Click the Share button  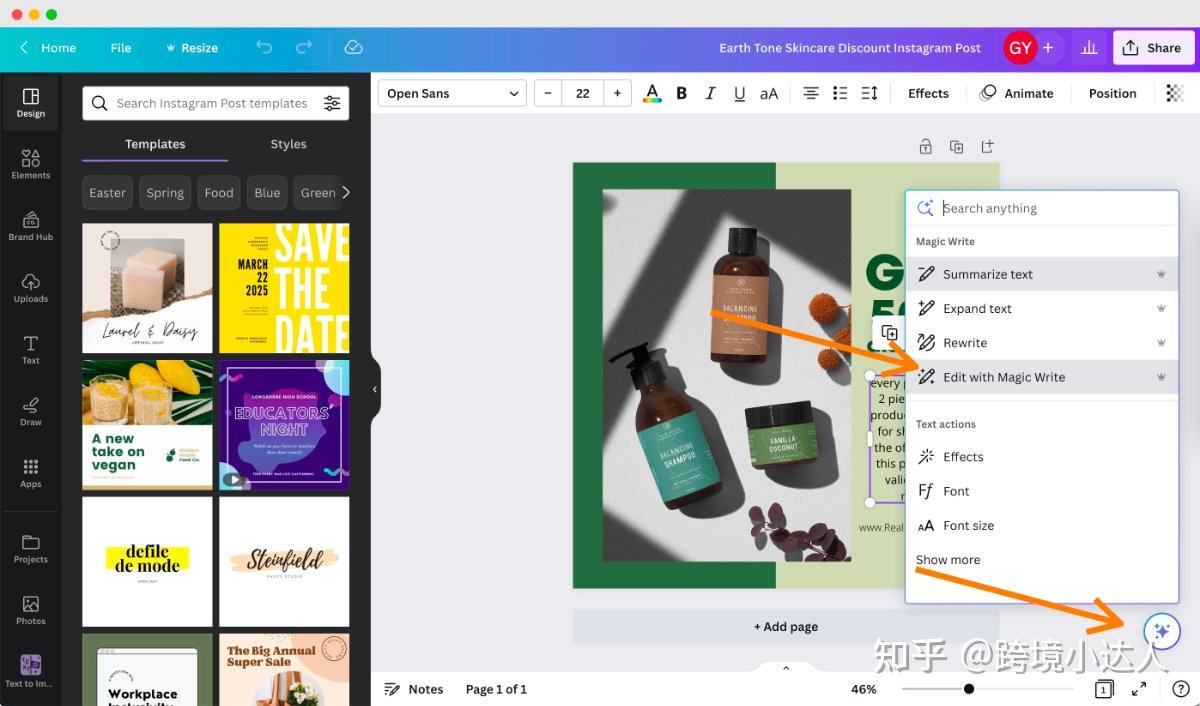[1153, 47]
